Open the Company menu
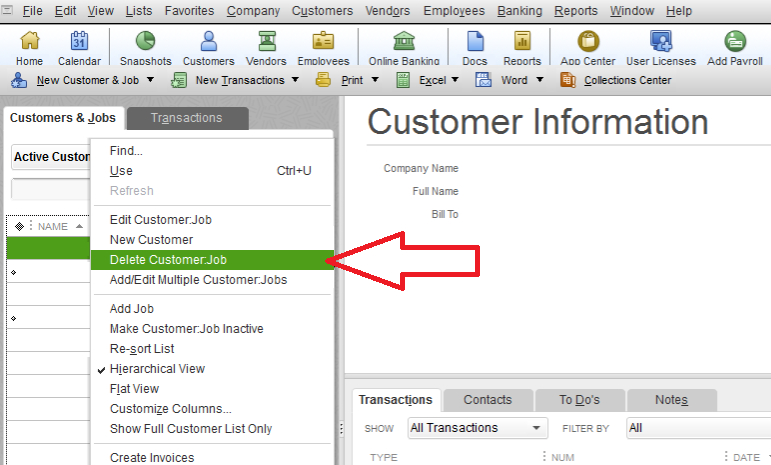This screenshot has height=465, width=771. tap(253, 11)
